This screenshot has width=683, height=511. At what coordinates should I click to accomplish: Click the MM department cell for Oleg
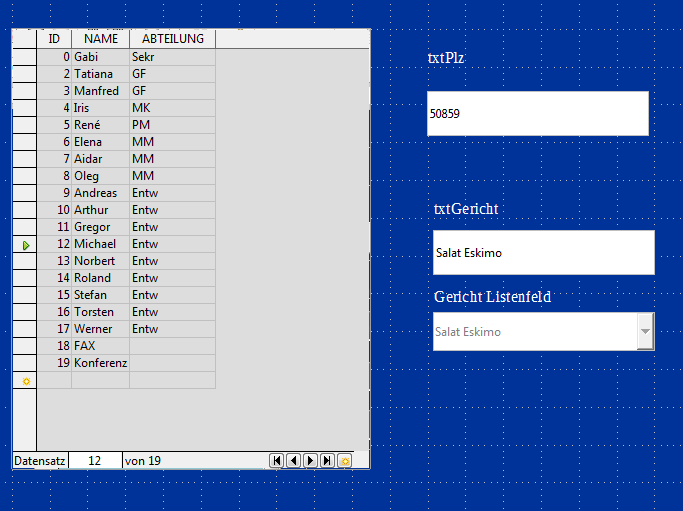coord(172,176)
